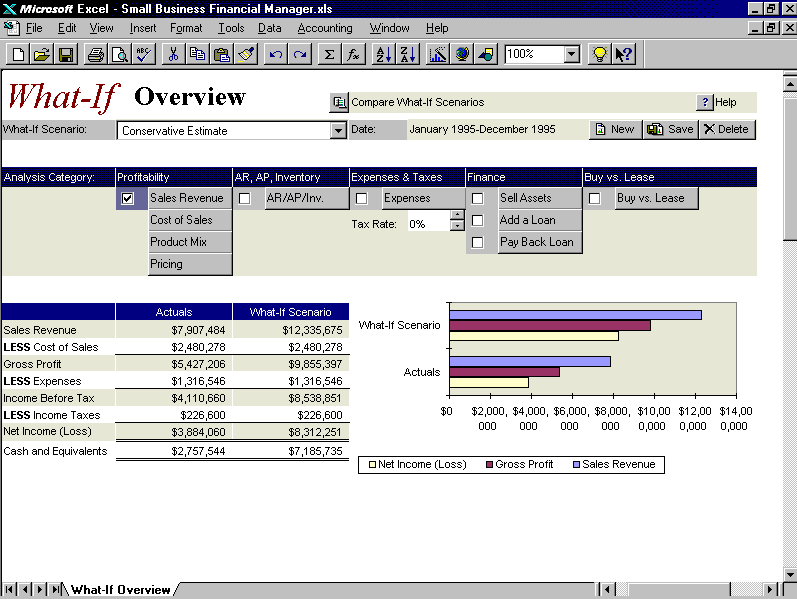
Task: Click the Save disk icon in toolbar
Action: click(x=66, y=54)
